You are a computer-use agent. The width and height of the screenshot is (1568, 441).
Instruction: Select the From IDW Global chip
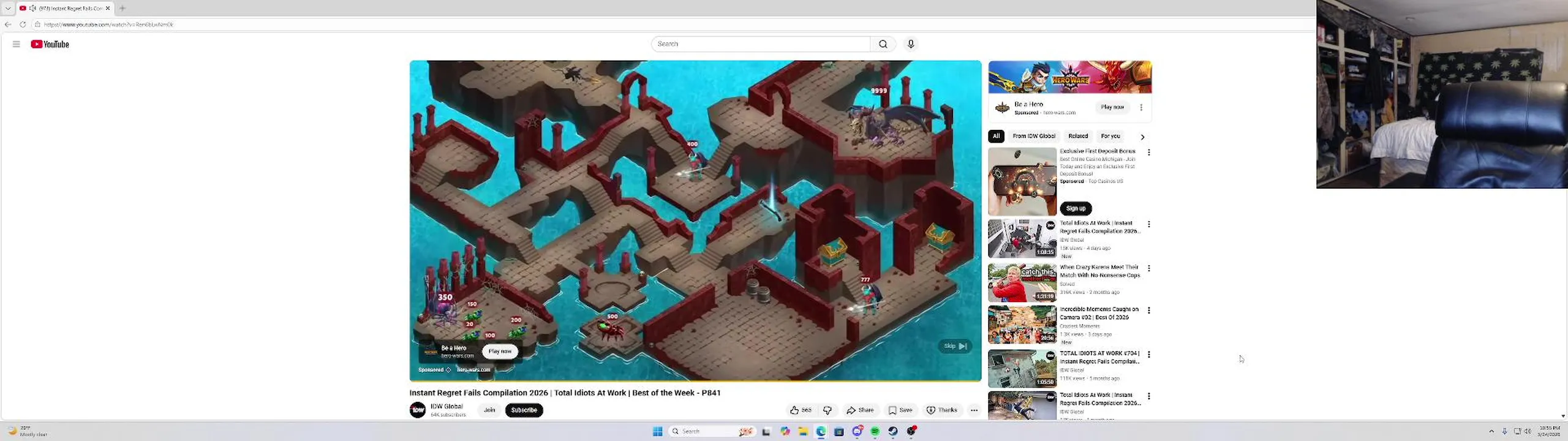[1034, 136]
